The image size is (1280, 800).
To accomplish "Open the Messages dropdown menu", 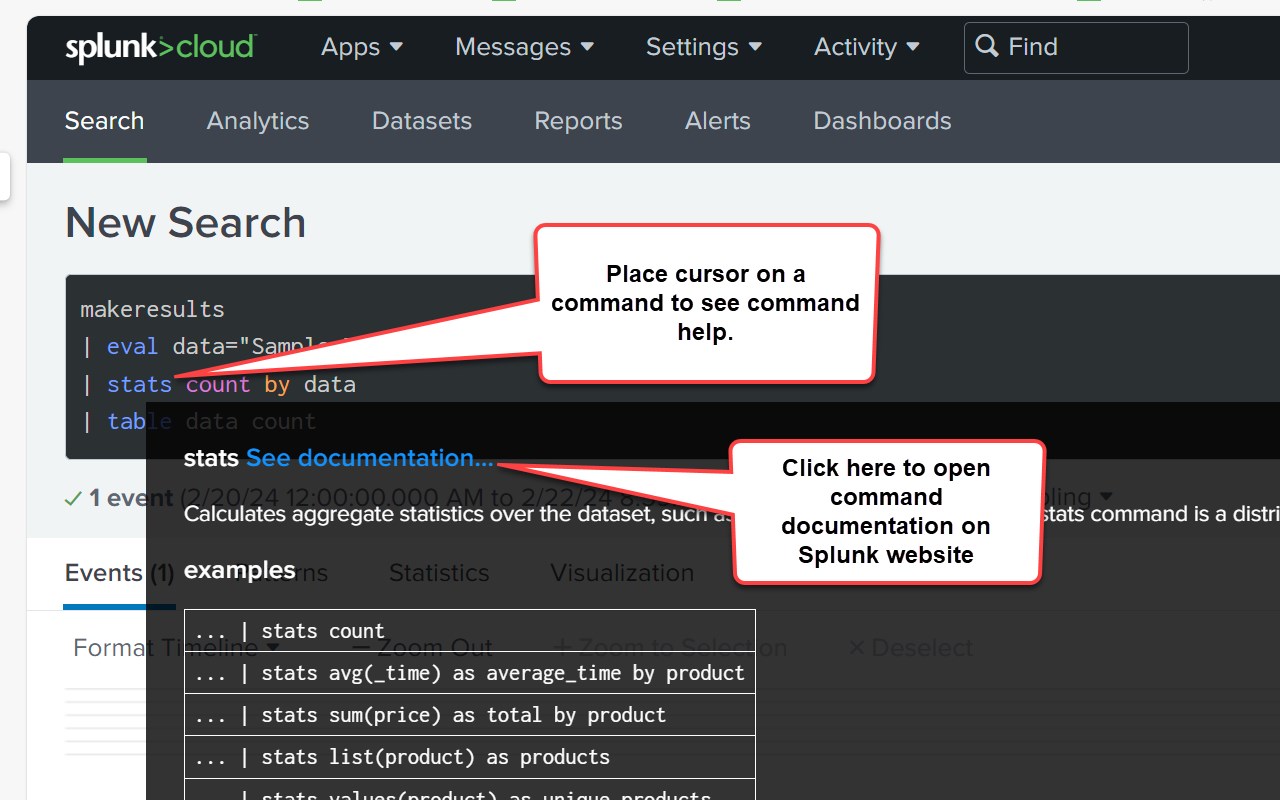I will [525, 47].
